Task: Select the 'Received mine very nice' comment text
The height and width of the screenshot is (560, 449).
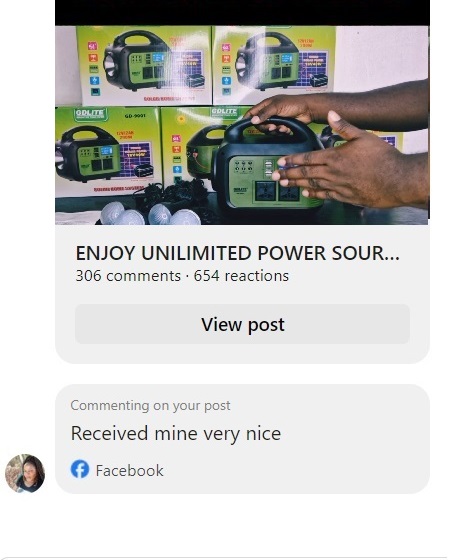Action: click(176, 434)
